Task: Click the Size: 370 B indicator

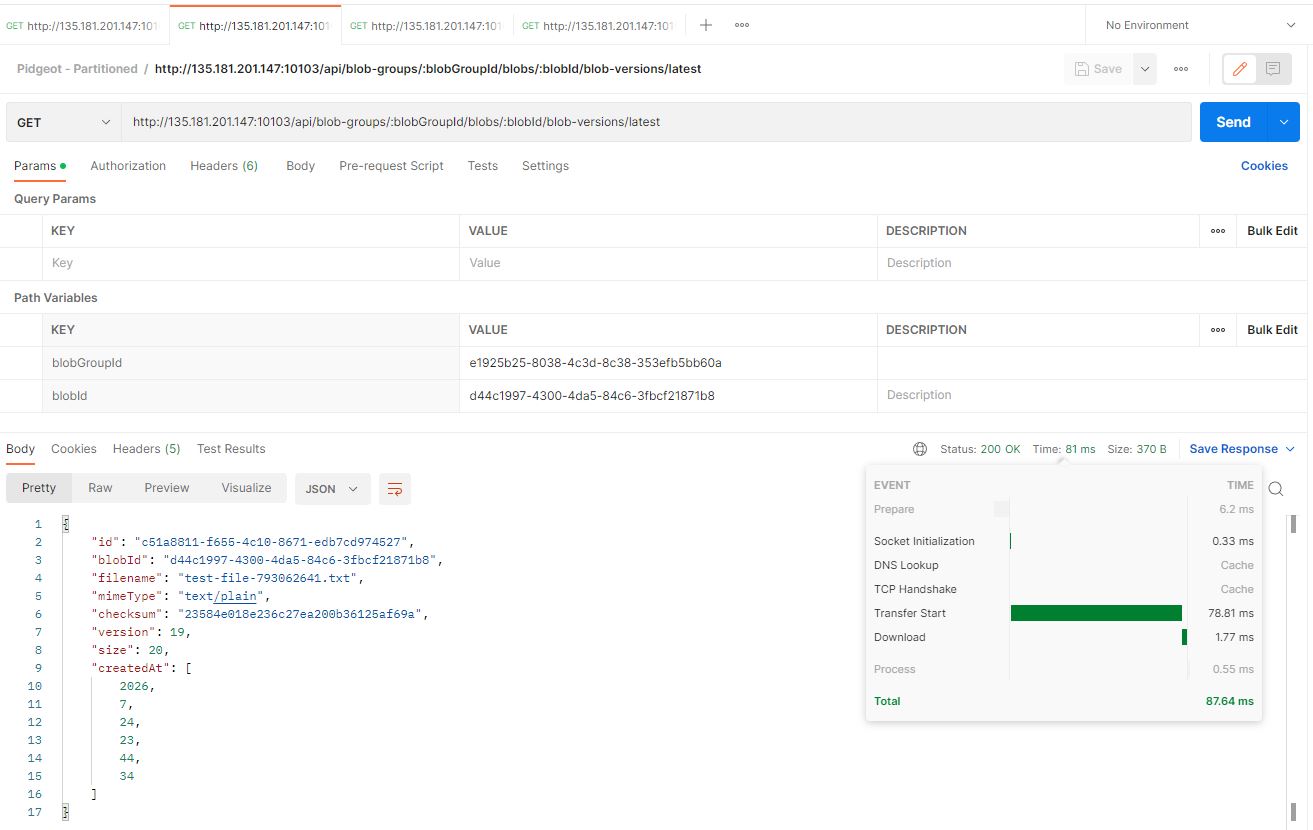Action: click(1137, 449)
